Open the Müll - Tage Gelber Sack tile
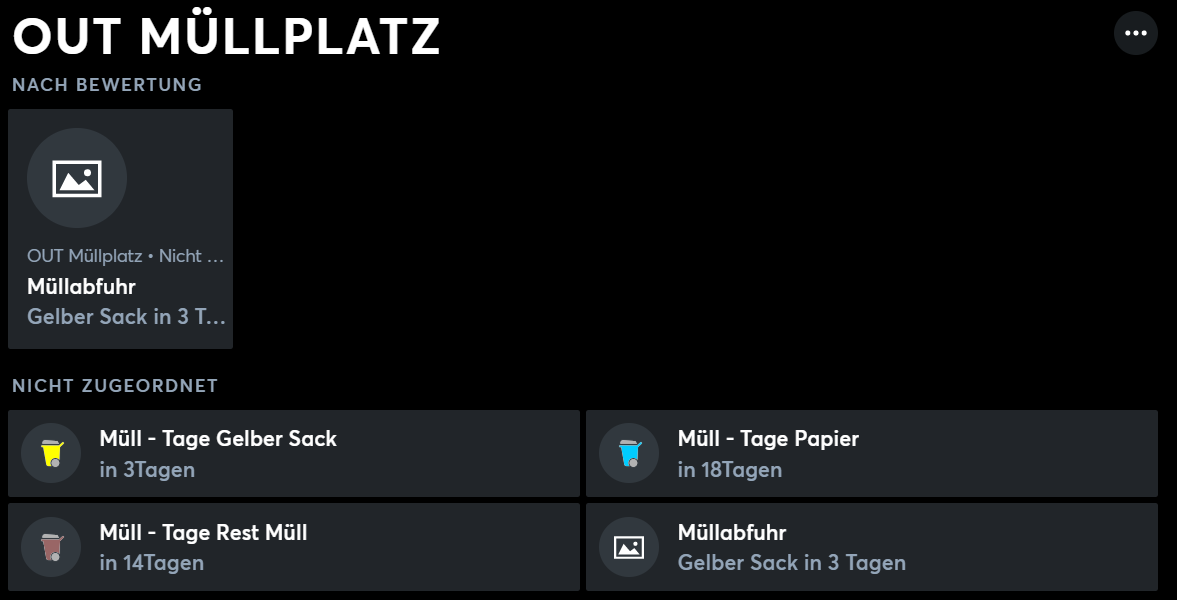 [293, 454]
